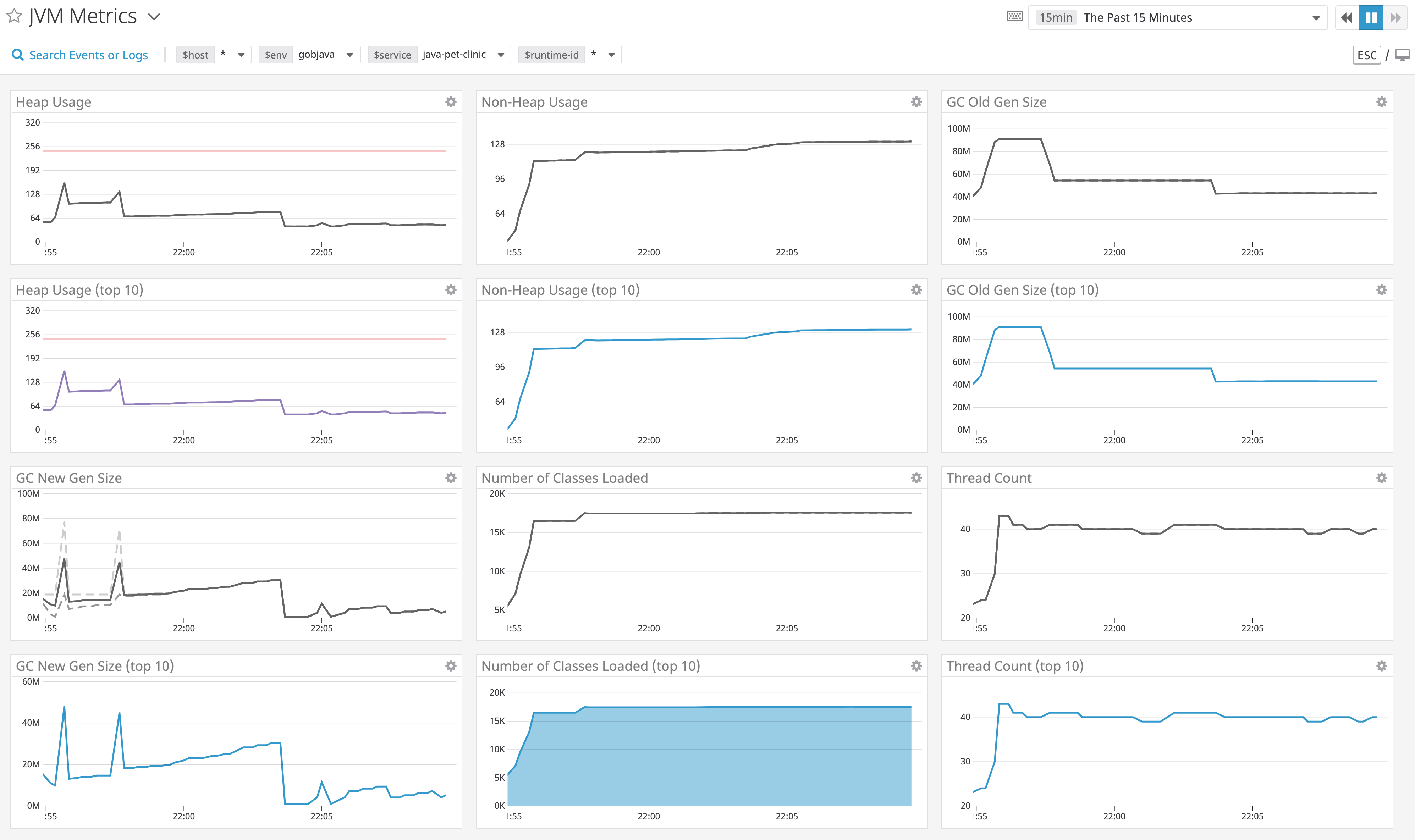Click the search magnifier icon
Screen dimensions: 1415x840
click(17, 54)
